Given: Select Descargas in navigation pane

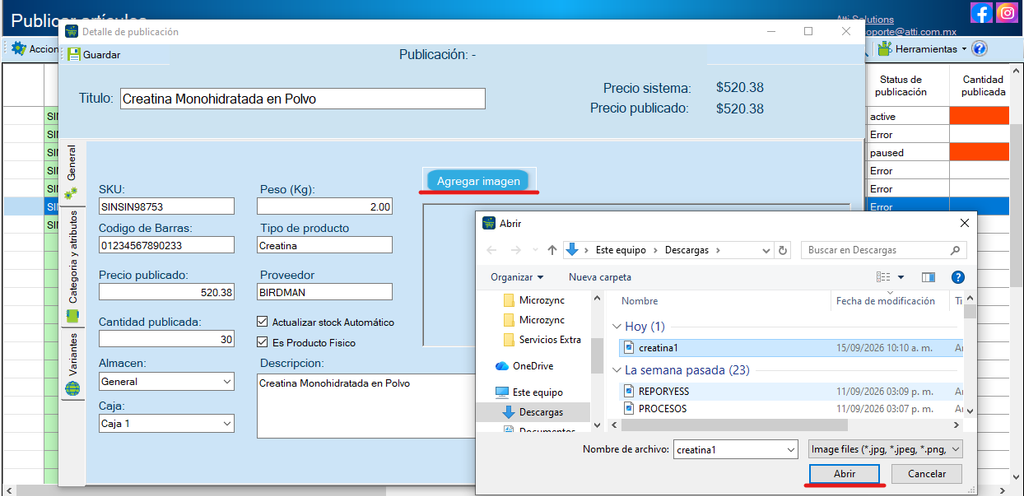Looking at the screenshot, I should pos(541,412).
